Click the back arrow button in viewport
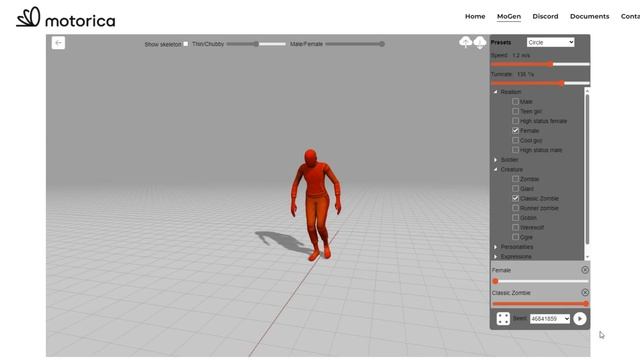The width and height of the screenshot is (640, 360). click(58, 42)
